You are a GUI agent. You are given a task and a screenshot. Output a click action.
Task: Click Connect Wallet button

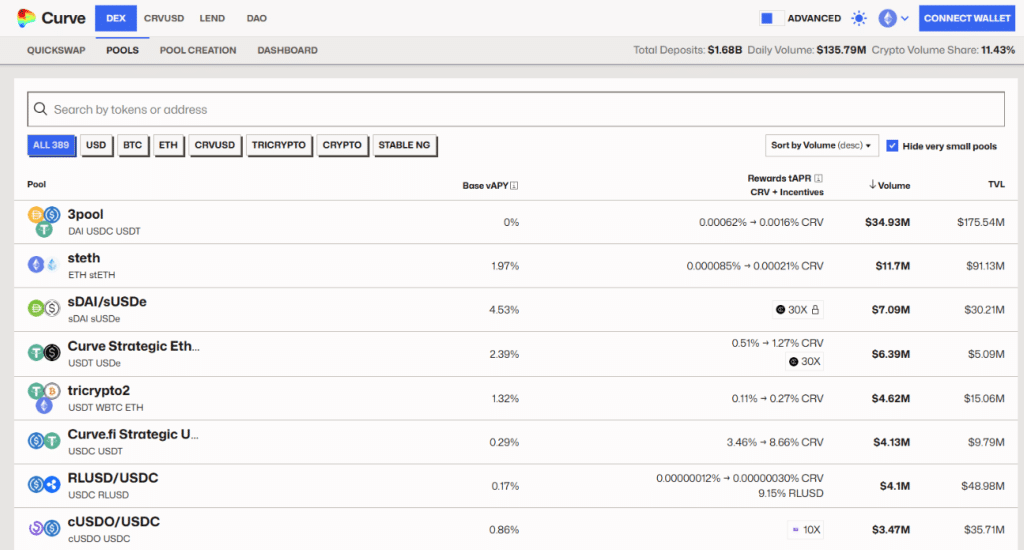click(967, 18)
